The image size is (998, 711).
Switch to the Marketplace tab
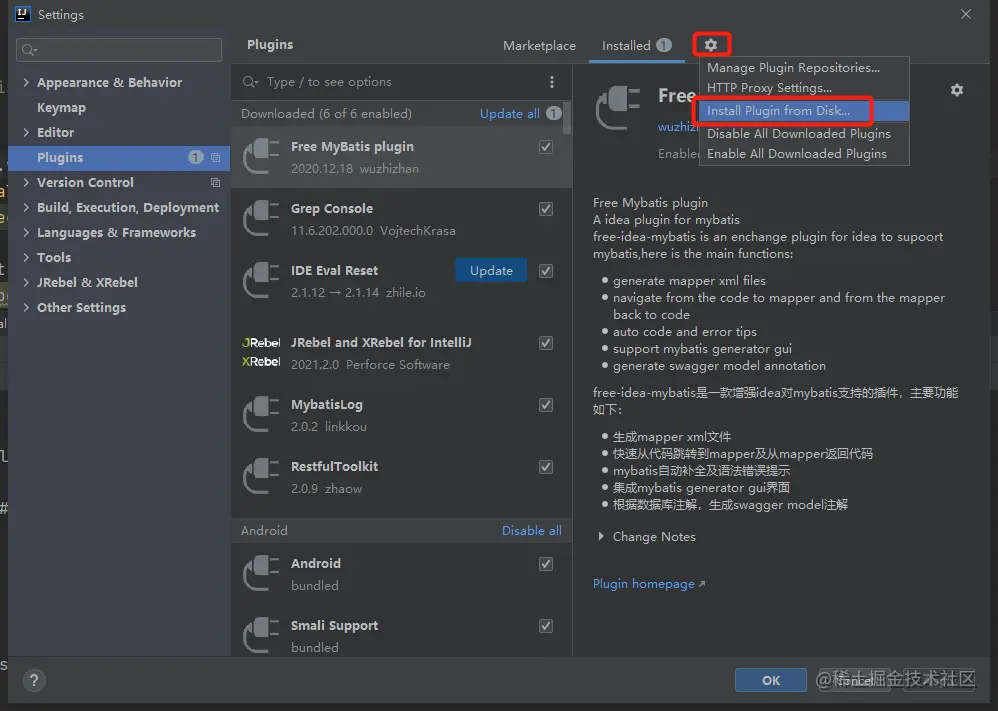coord(539,46)
